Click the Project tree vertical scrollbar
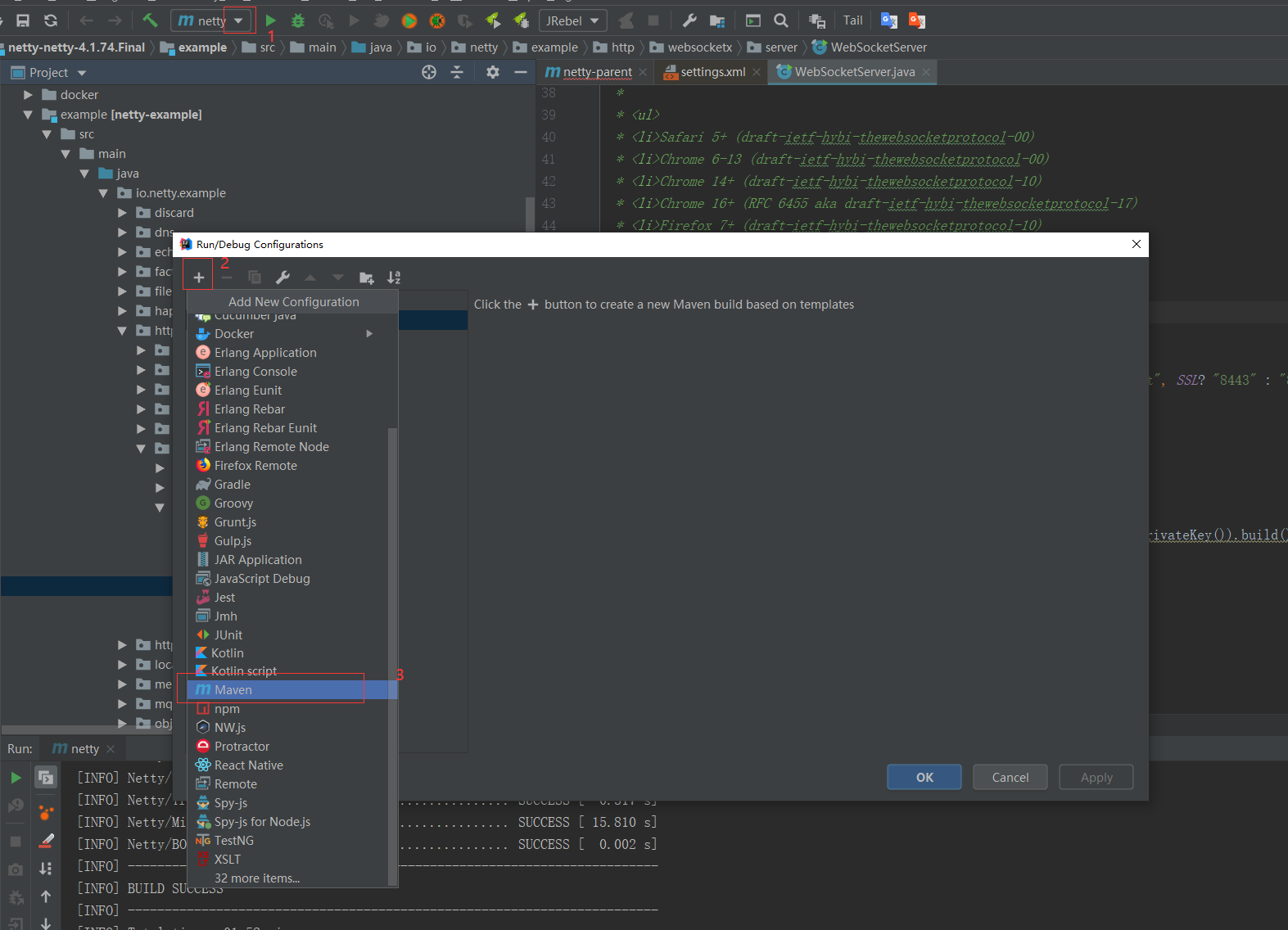1288x930 pixels. [x=529, y=213]
